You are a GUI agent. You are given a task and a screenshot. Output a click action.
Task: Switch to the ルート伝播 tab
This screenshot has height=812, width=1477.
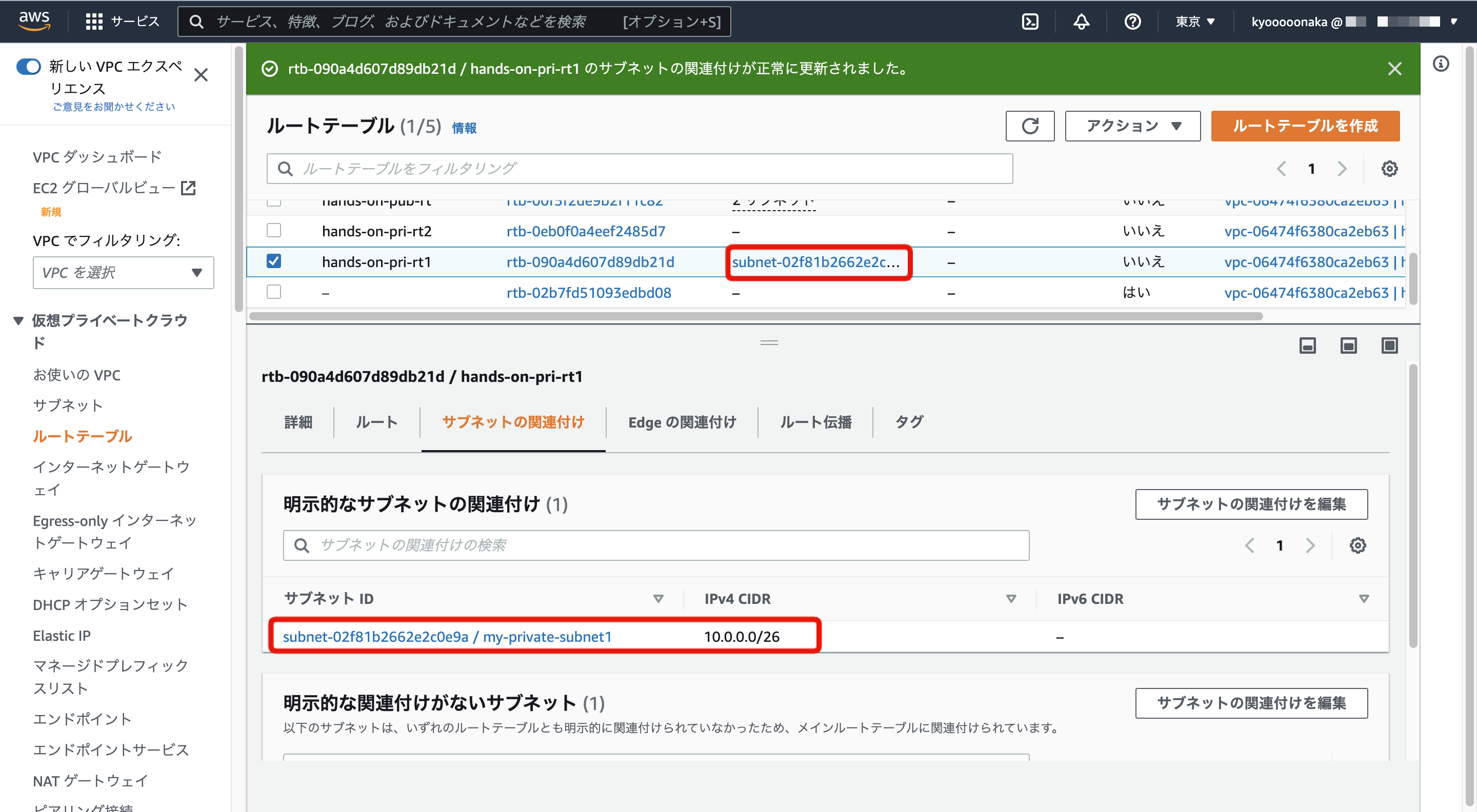point(816,422)
